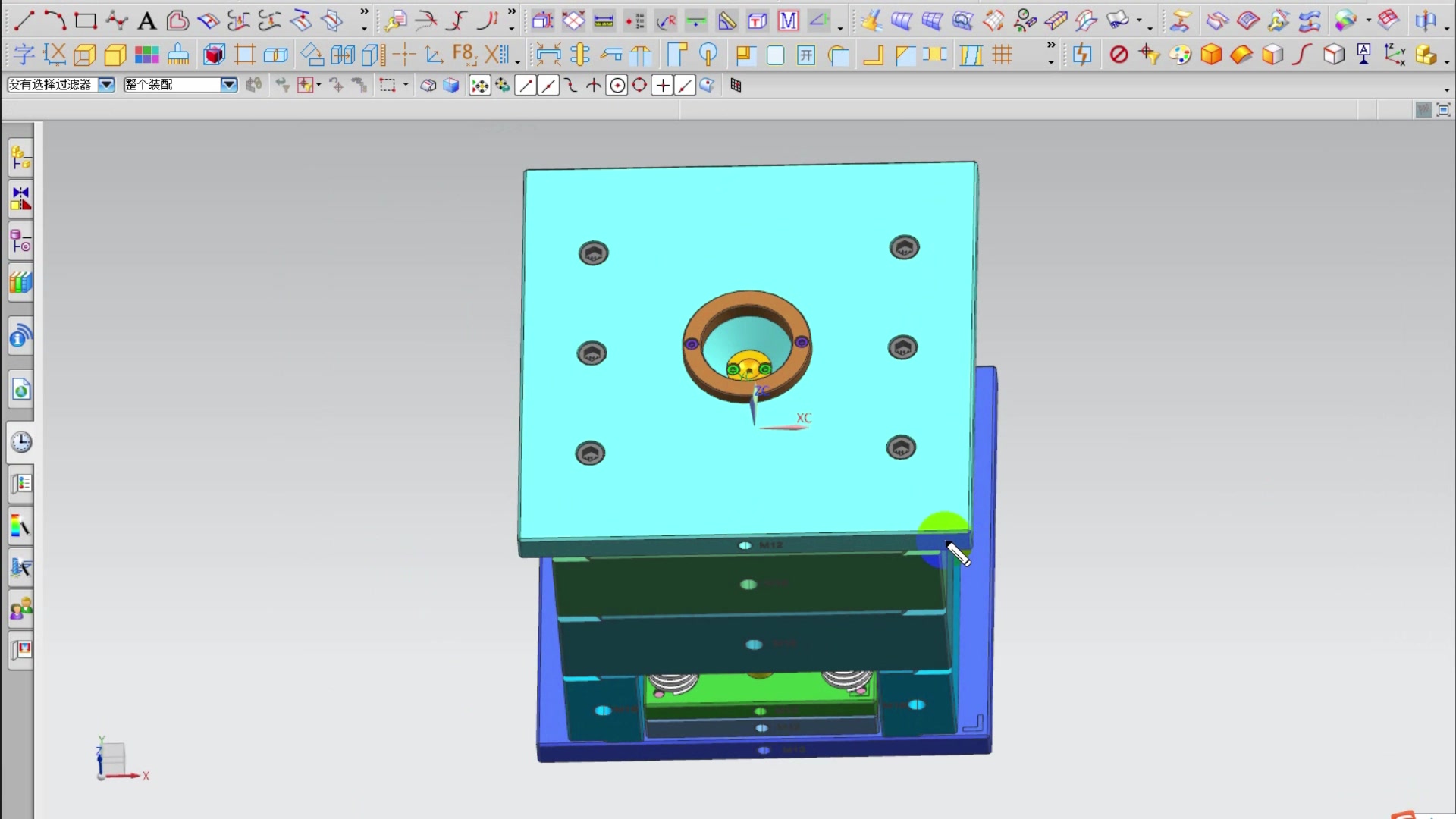Click the F8 view orientation icon
This screenshot has width=1456, height=819.
point(463,54)
